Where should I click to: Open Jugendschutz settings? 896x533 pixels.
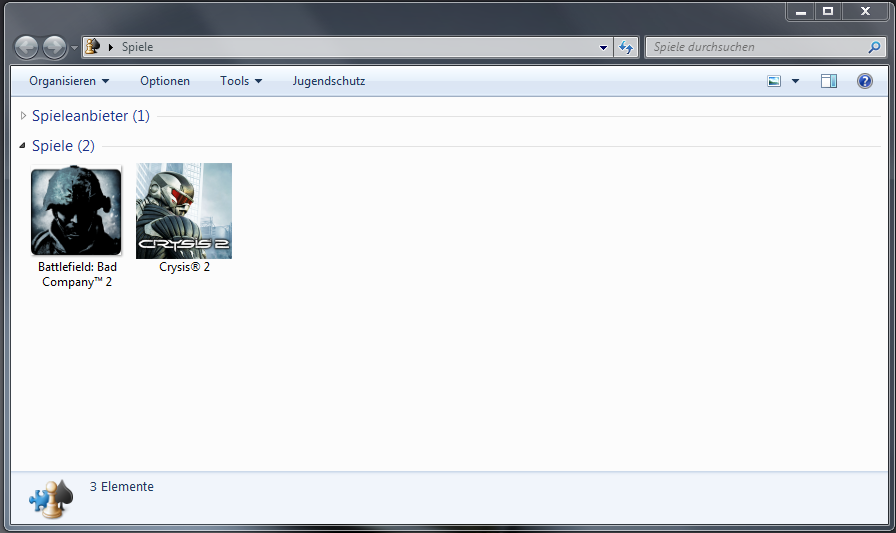click(x=329, y=81)
